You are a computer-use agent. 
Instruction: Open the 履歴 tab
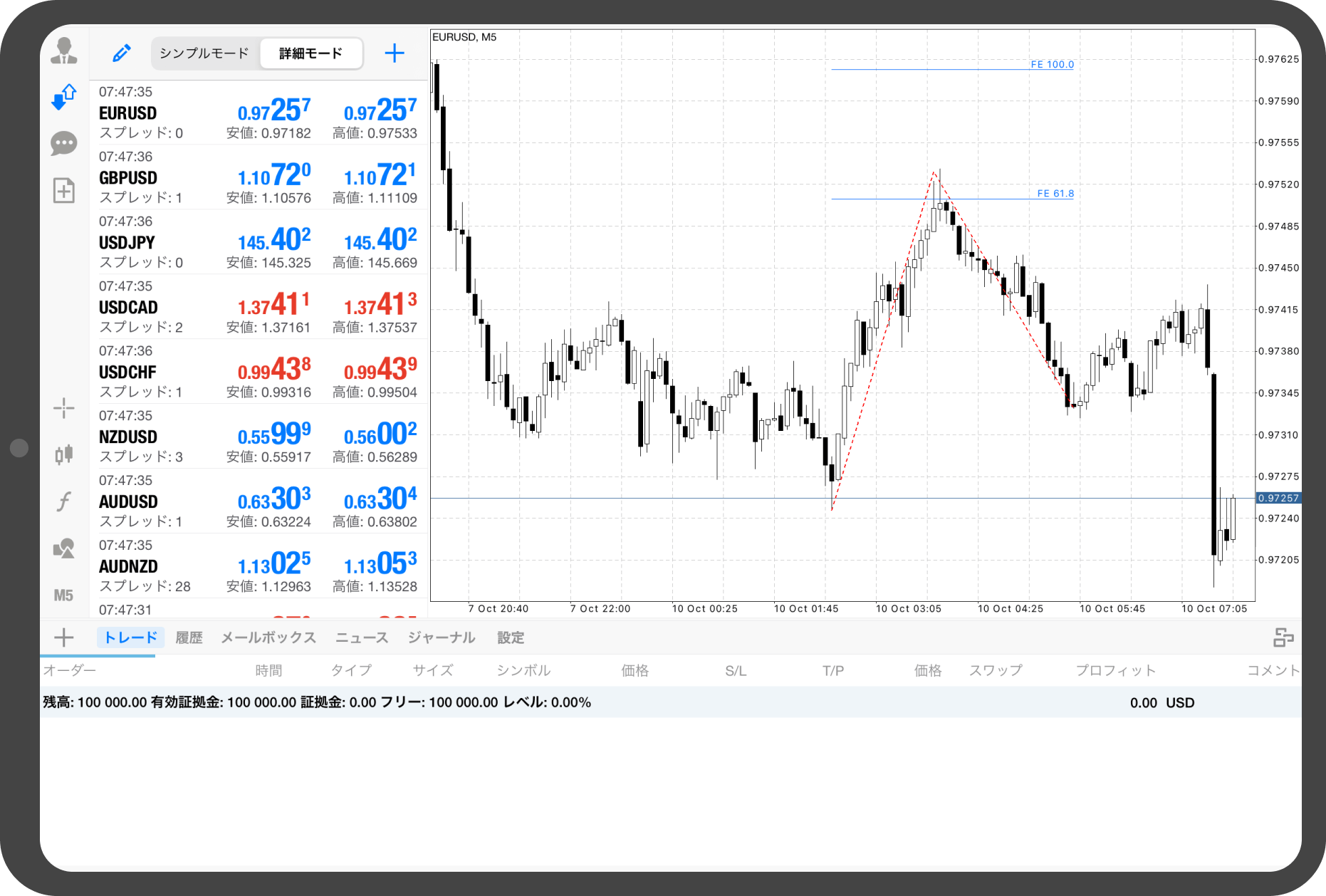189,637
